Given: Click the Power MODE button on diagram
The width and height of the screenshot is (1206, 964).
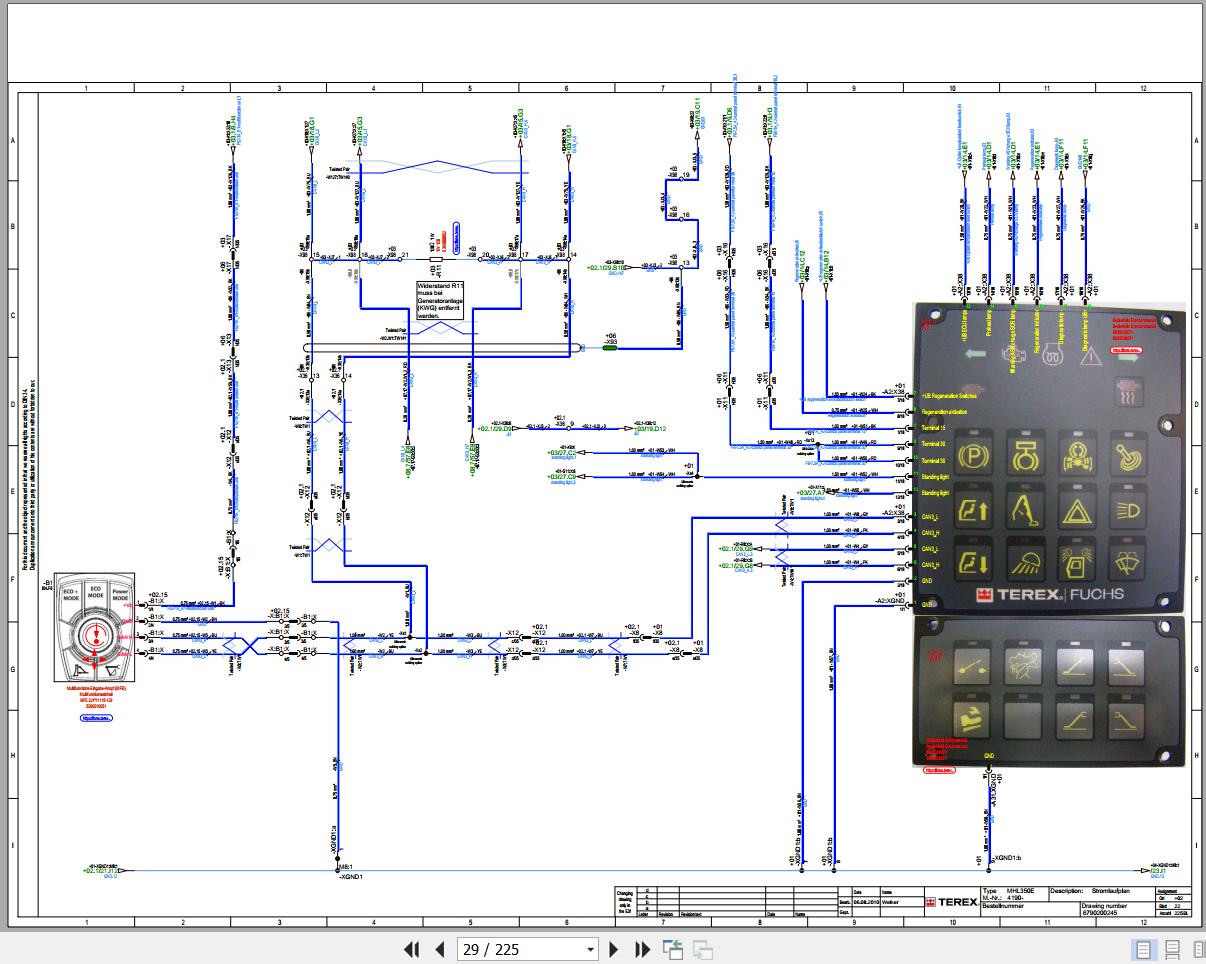Looking at the screenshot, I should (x=121, y=593).
